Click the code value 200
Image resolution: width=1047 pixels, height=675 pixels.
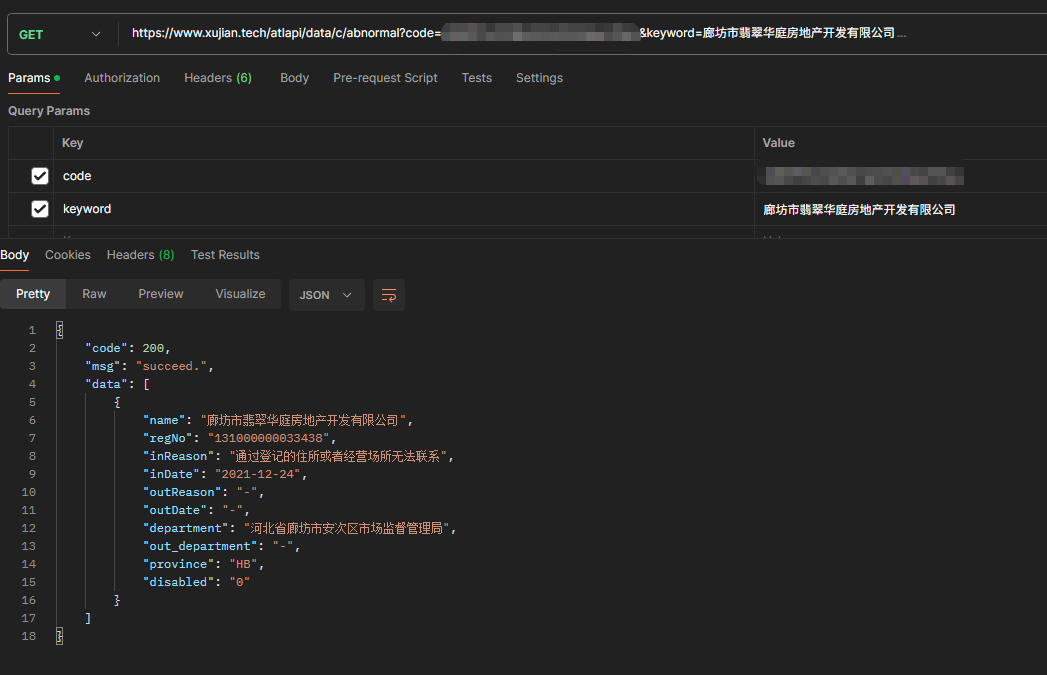(x=153, y=348)
